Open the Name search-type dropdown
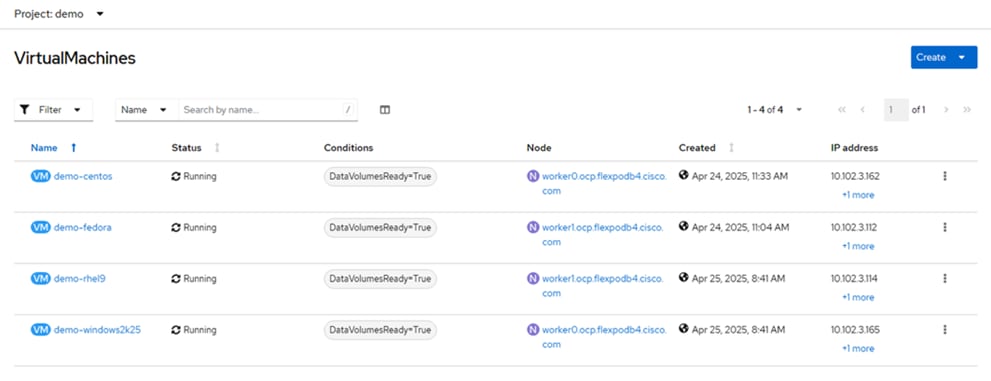The width and height of the screenshot is (991, 381). tap(144, 110)
